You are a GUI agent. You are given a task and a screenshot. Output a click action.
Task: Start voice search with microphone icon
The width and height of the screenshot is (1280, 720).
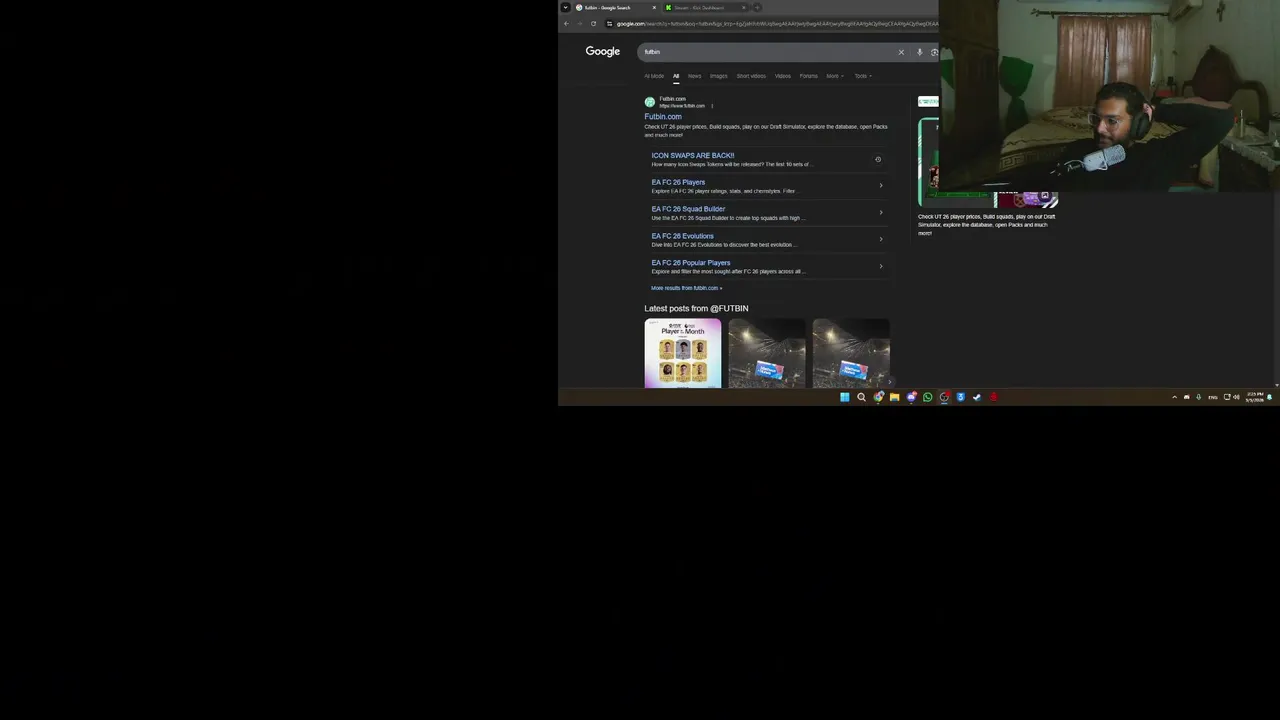click(x=919, y=52)
